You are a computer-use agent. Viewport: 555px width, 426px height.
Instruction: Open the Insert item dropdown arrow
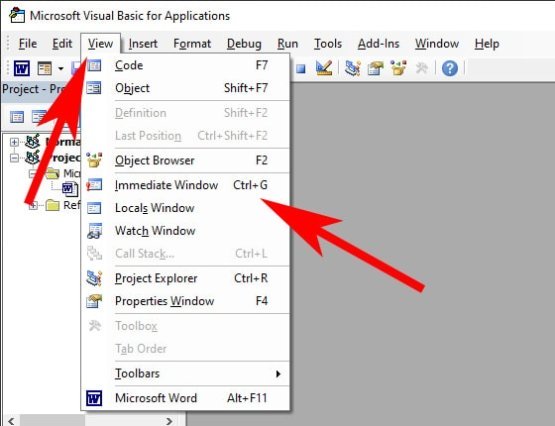[x=61, y=69]
